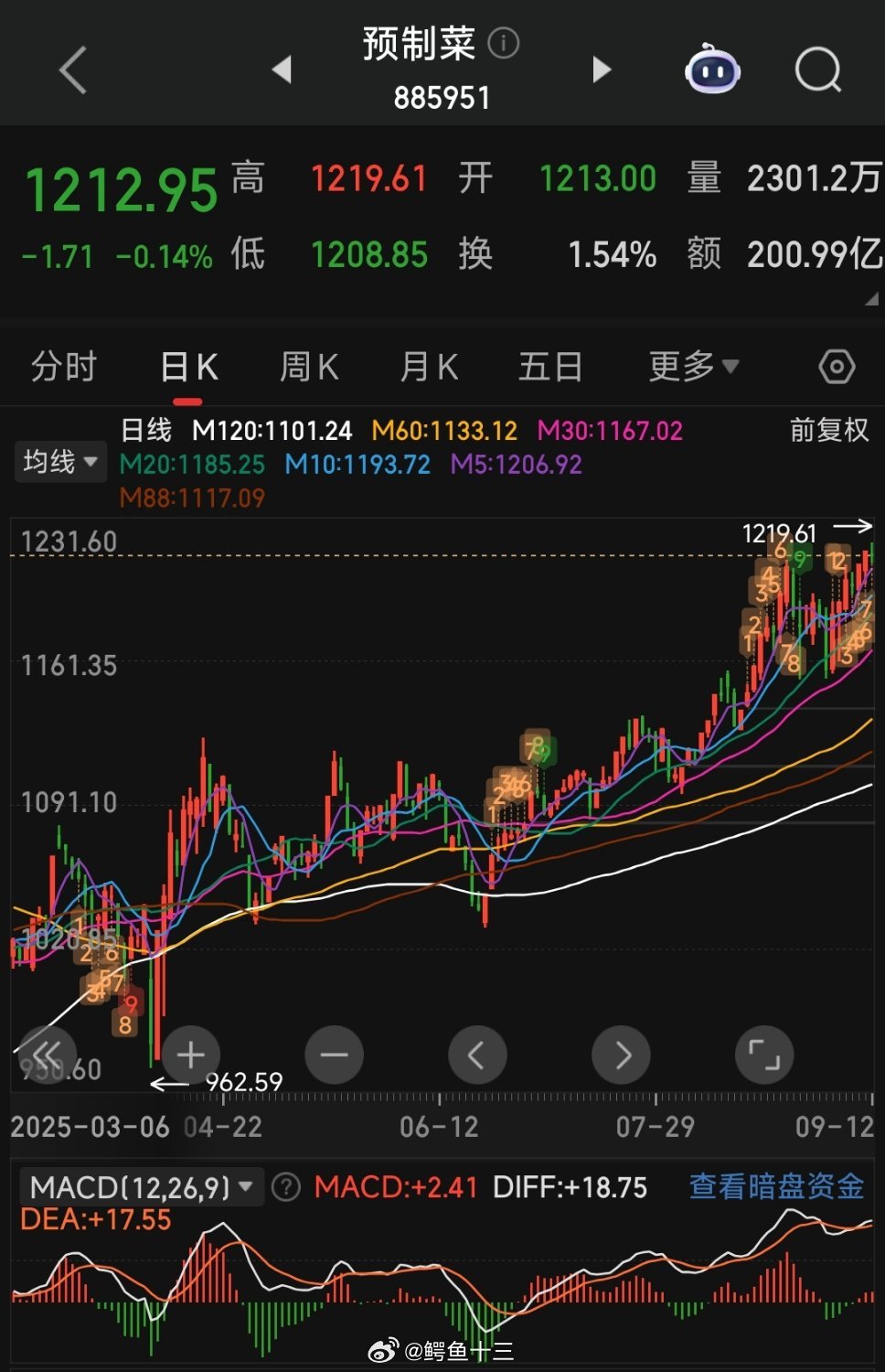The width and height of the screenshot is (885, 1372).
Task: Open the robot assistant icon
Action: click(x=713, y=69)
